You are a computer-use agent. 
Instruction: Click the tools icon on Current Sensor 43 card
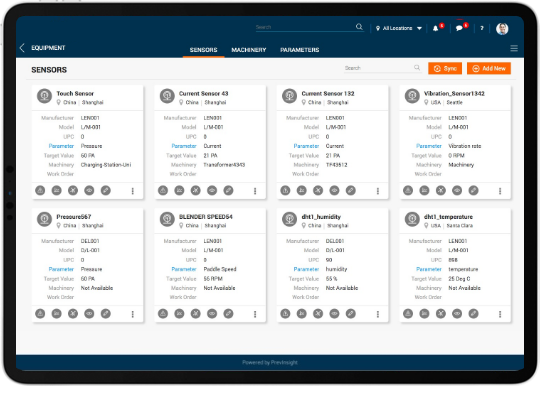pos(196,190)
